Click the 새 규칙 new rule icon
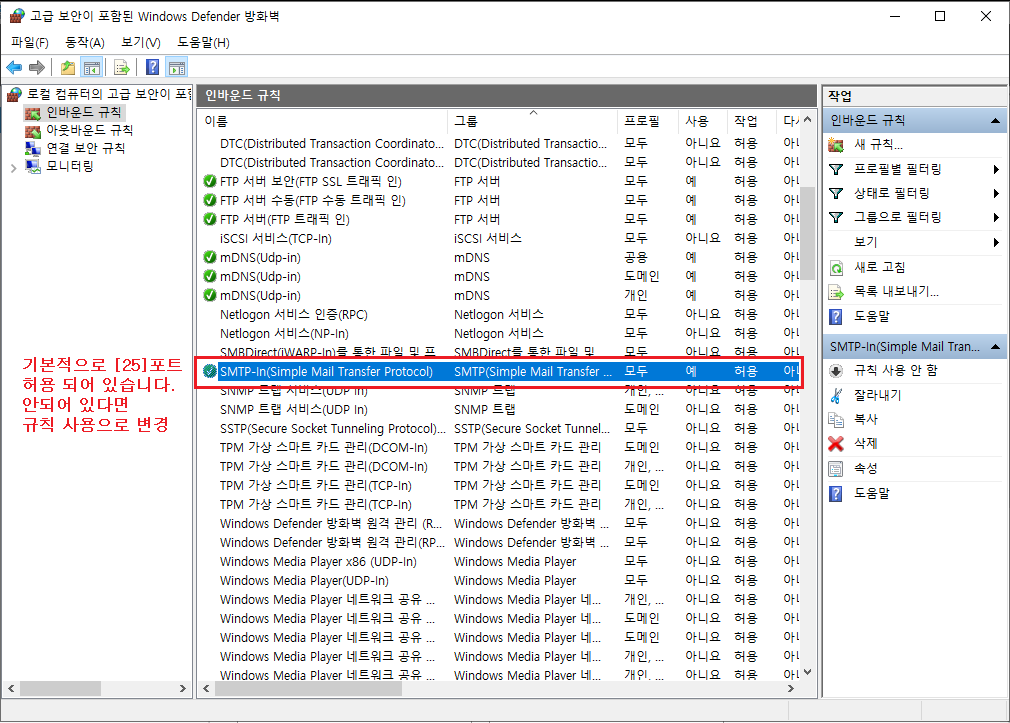The width and height of the screenshot is (1010, 723). click(x=836, y=145)
